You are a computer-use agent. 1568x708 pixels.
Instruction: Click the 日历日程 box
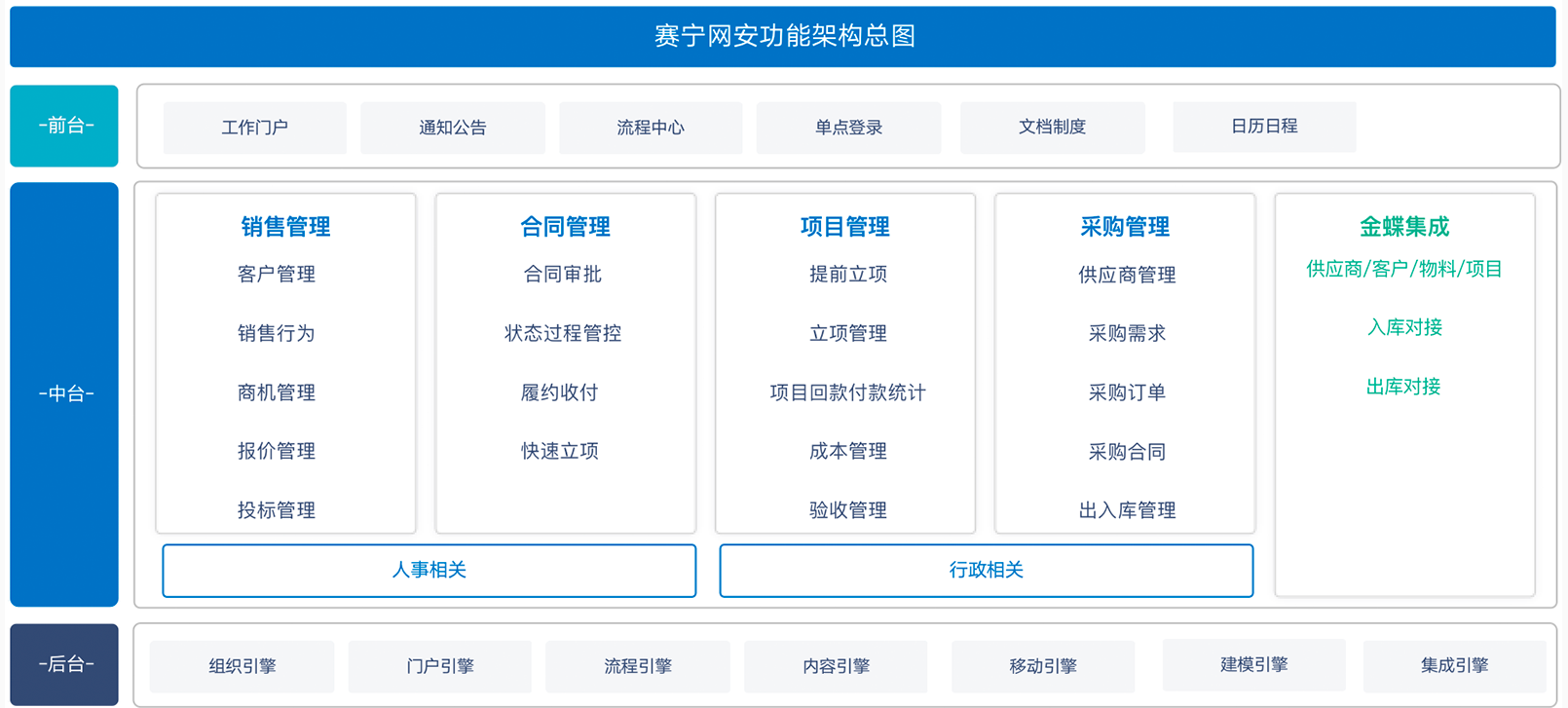tap(1264, 127)
